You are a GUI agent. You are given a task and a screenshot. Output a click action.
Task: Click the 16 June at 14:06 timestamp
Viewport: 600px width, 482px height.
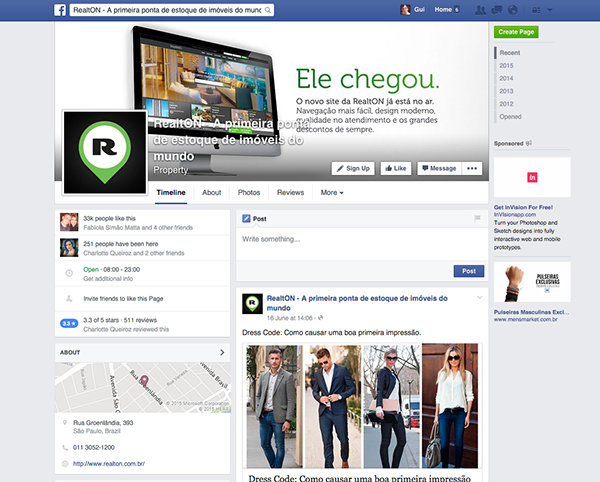[x=290, y=318]
